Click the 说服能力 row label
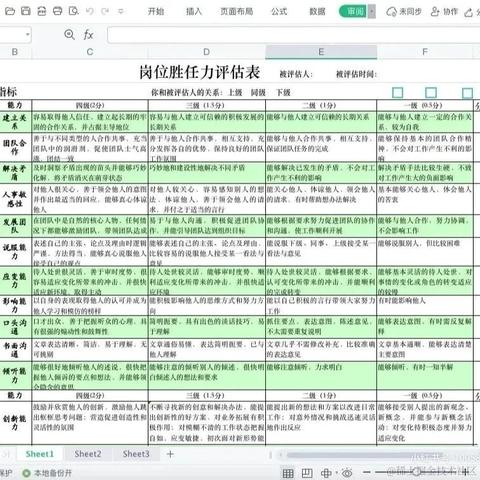 15,251
